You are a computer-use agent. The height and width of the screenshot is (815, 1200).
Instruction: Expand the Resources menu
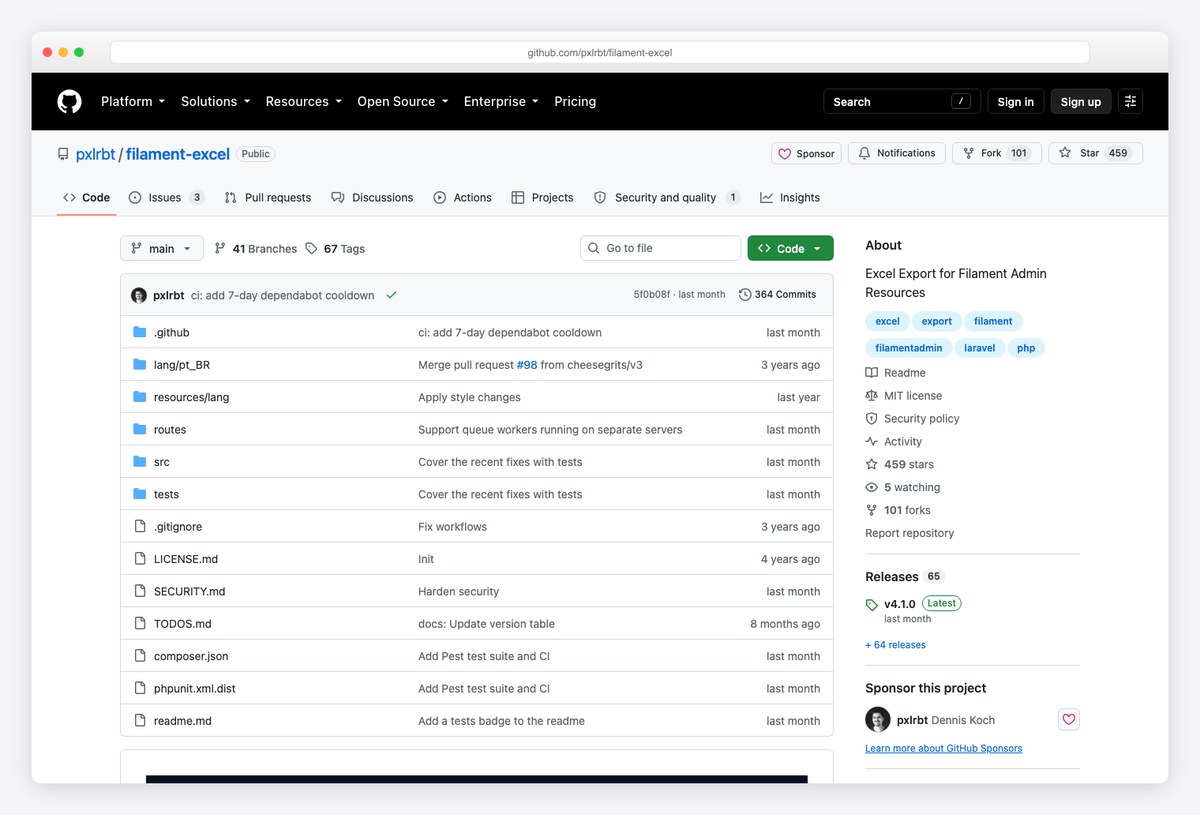click(x=304, y=101)
